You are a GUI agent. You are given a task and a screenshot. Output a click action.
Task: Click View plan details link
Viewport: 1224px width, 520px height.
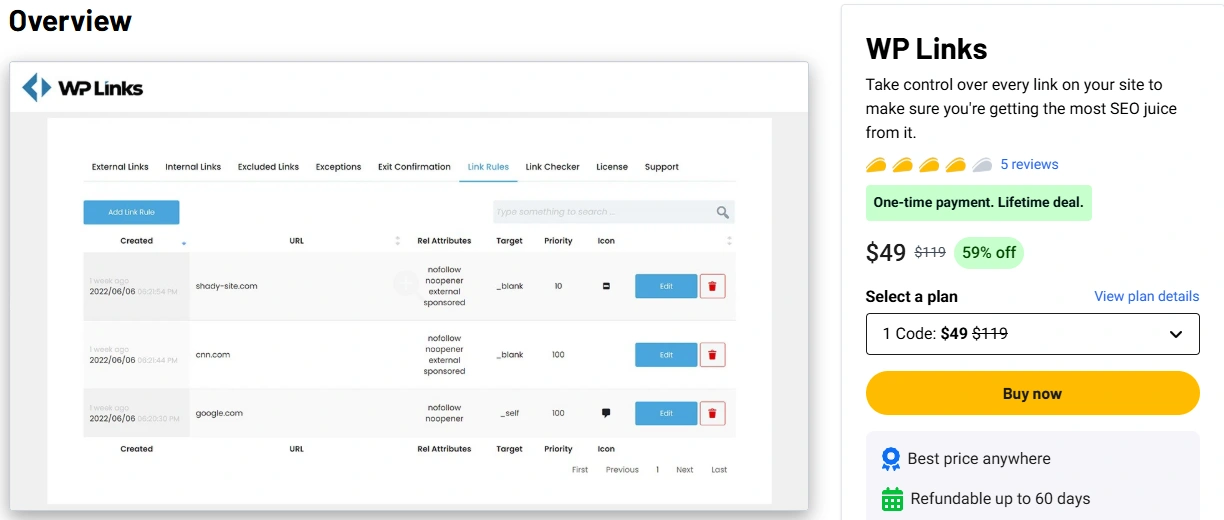coord(1146,296)
